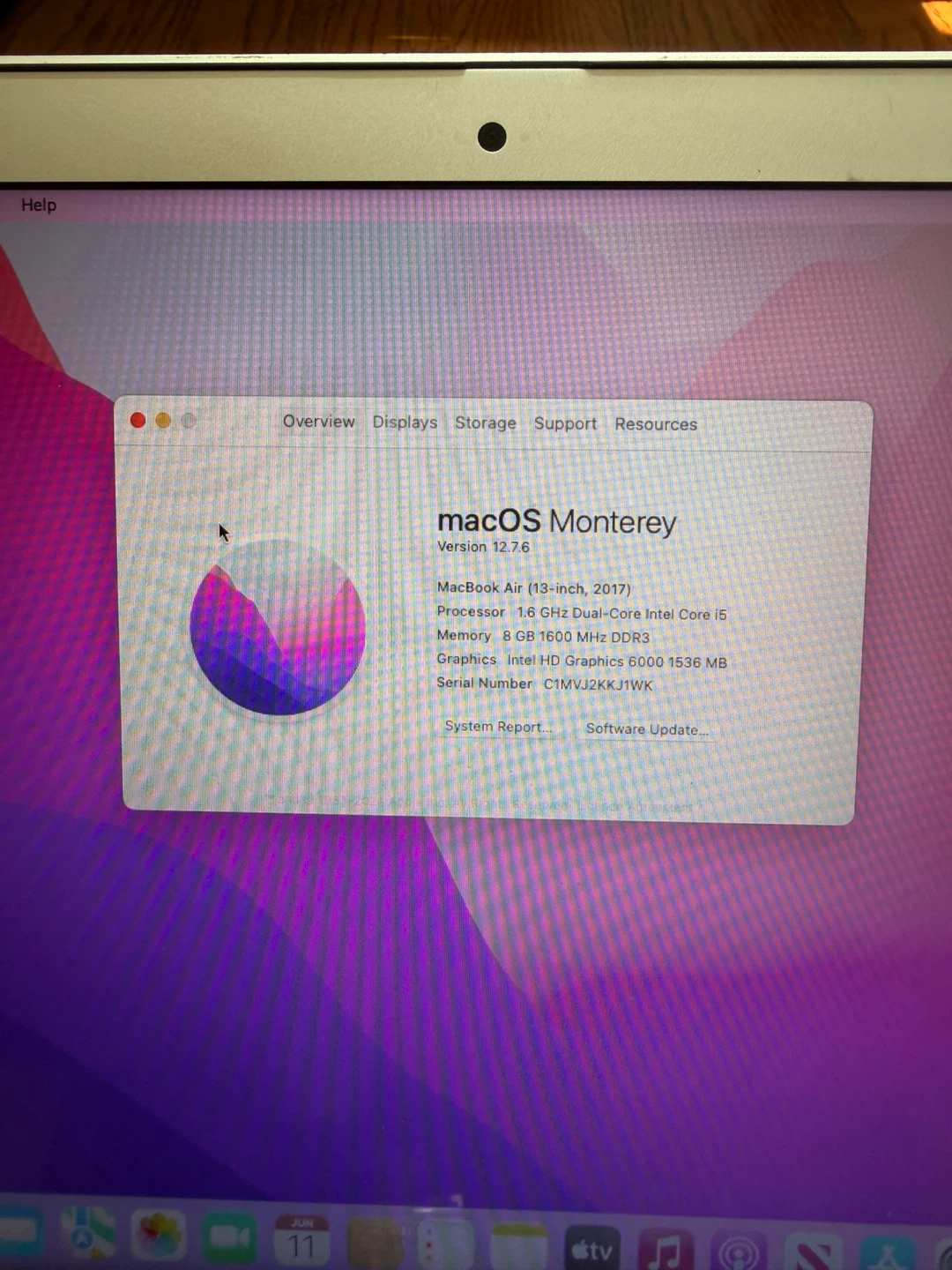Minimize the About This Mac window
Viewport: 952px width, 1270px height.
[163, 421]
